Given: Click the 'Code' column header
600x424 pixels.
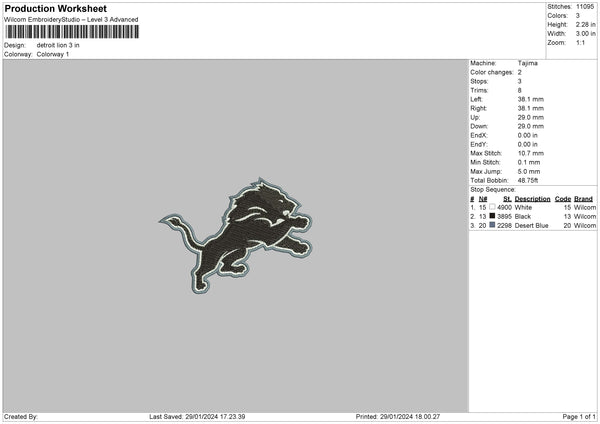Looking at the screenshot, I should click(562, 199).
